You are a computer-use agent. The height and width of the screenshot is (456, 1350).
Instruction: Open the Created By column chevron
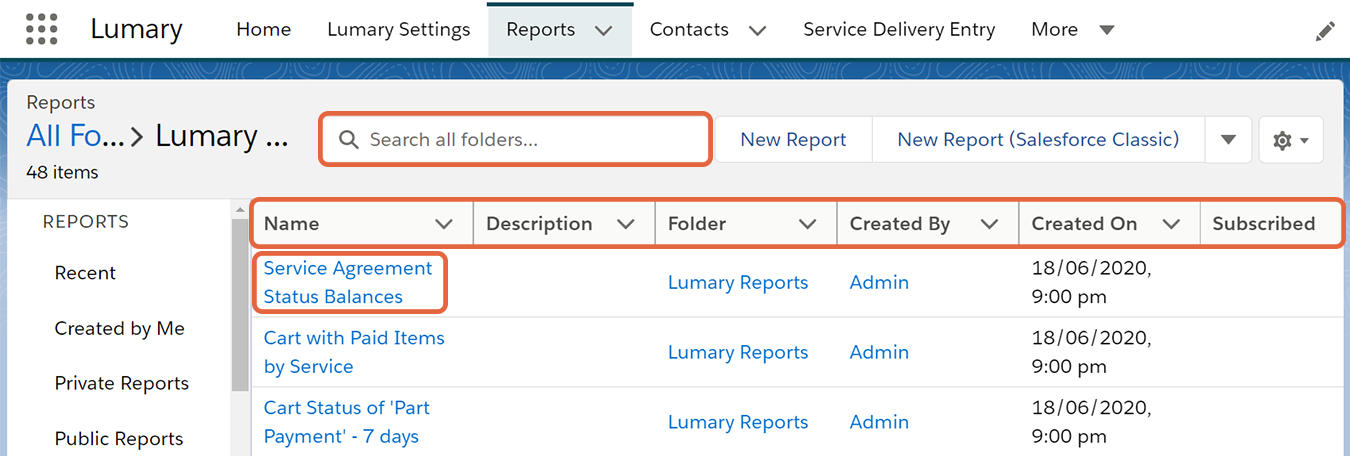click(x=990, y=224)
